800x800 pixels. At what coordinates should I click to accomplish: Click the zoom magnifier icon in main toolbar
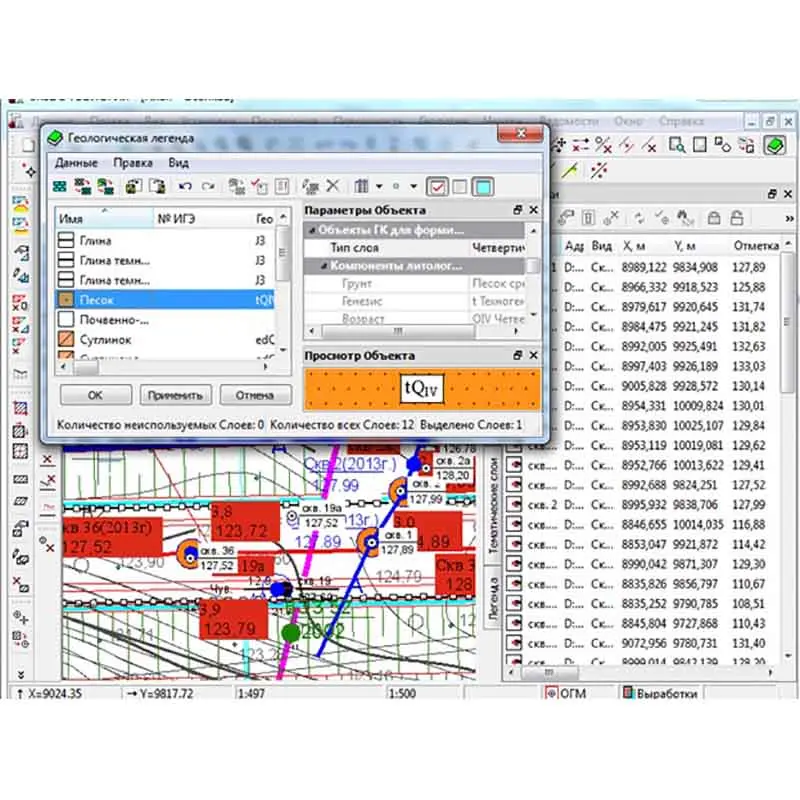tap(677, 146)
